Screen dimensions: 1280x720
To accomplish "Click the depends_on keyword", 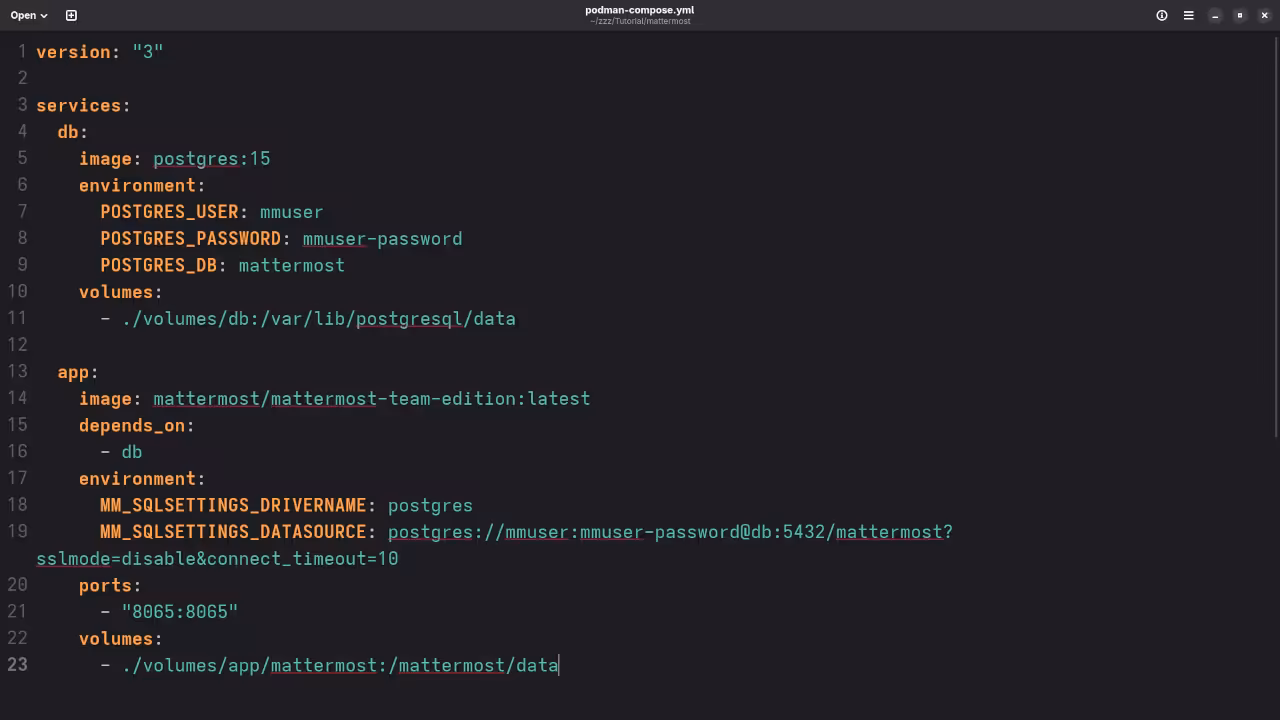I will (130, 425).
